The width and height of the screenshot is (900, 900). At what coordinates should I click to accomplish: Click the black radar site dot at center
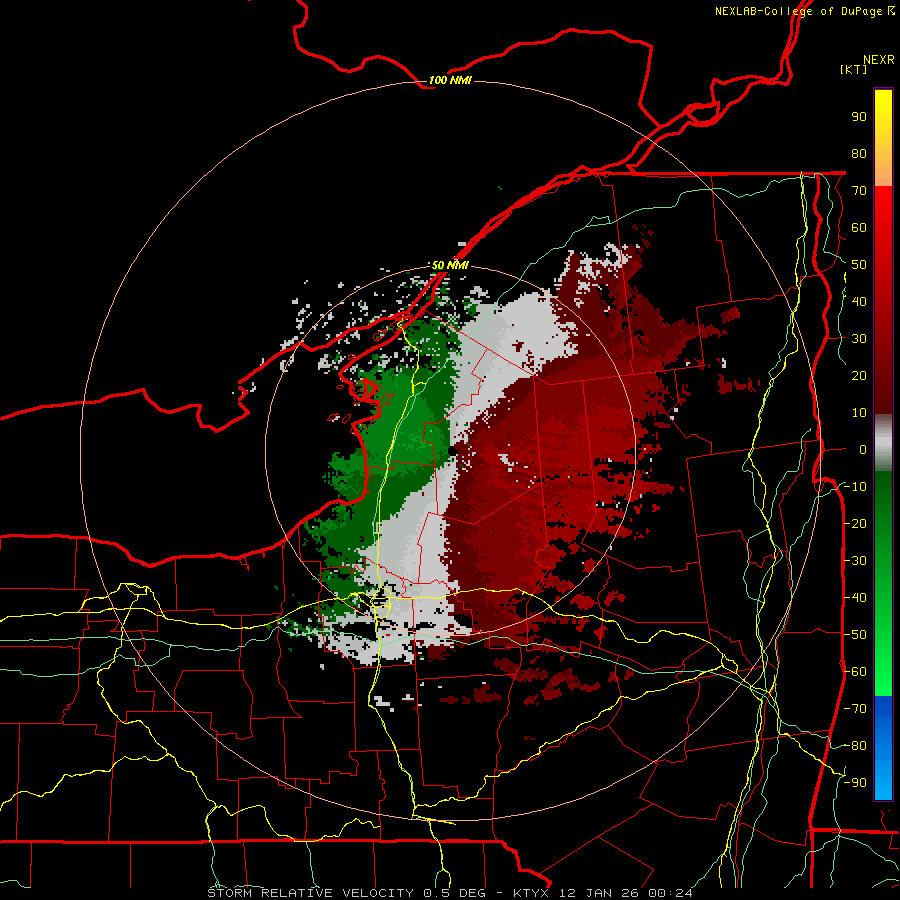(452, 451)
